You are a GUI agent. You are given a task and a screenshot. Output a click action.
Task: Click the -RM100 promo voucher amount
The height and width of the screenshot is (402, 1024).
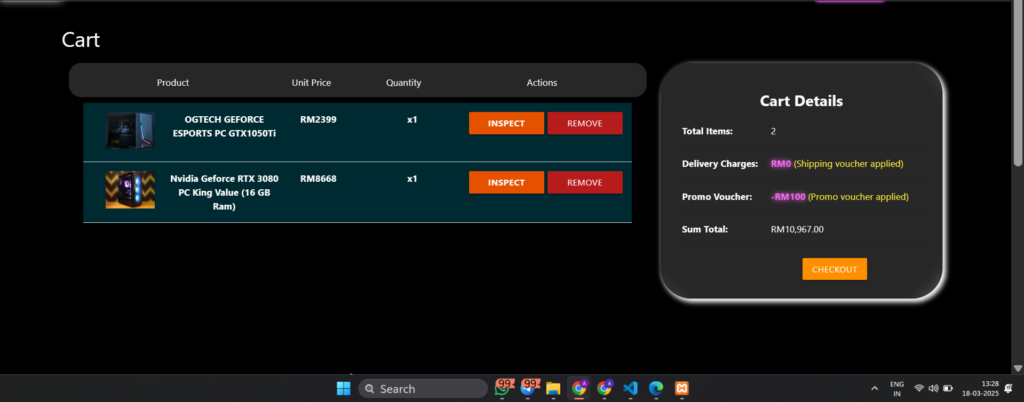(788, 196)
